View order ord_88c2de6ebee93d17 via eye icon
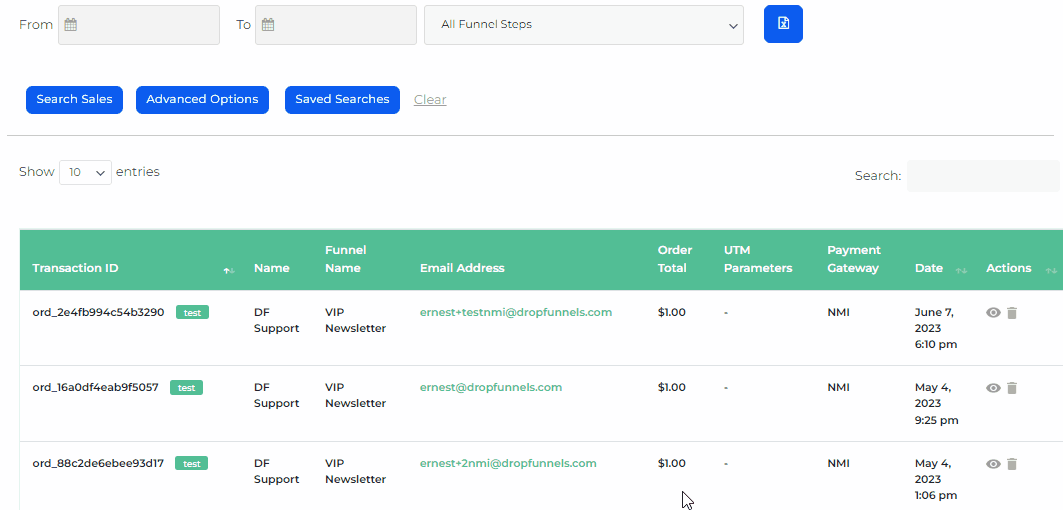1063x510 pixels. [x=993, y=464]
